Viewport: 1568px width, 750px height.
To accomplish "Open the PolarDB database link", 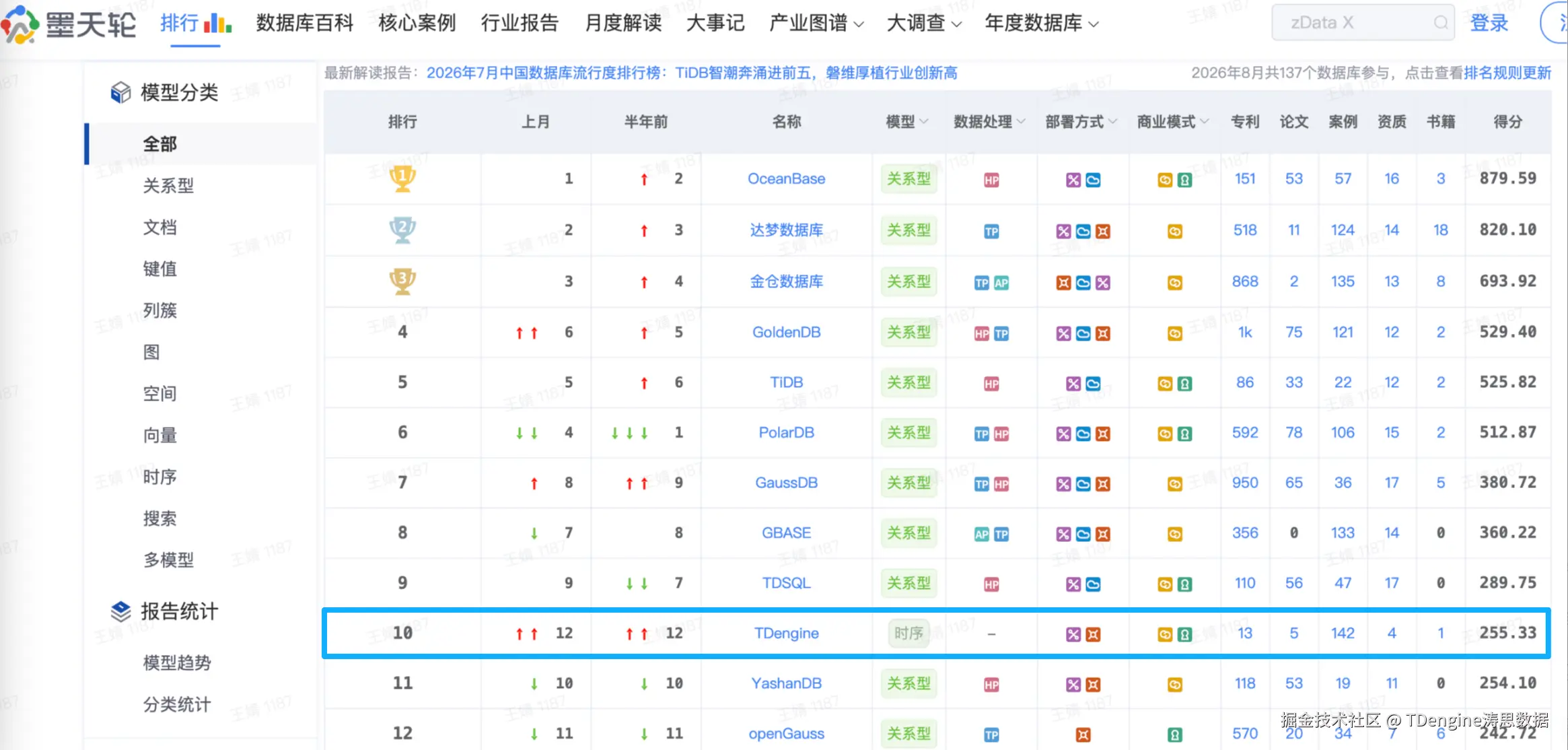I will [786, 433].
